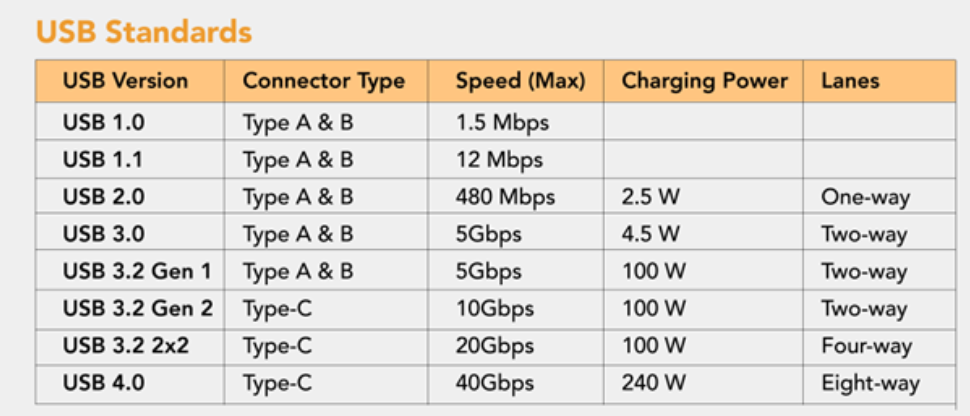Screen dimensions: 970x416
Task: Select the USB 3.2 2x2 cell
Action: [127, 346]
